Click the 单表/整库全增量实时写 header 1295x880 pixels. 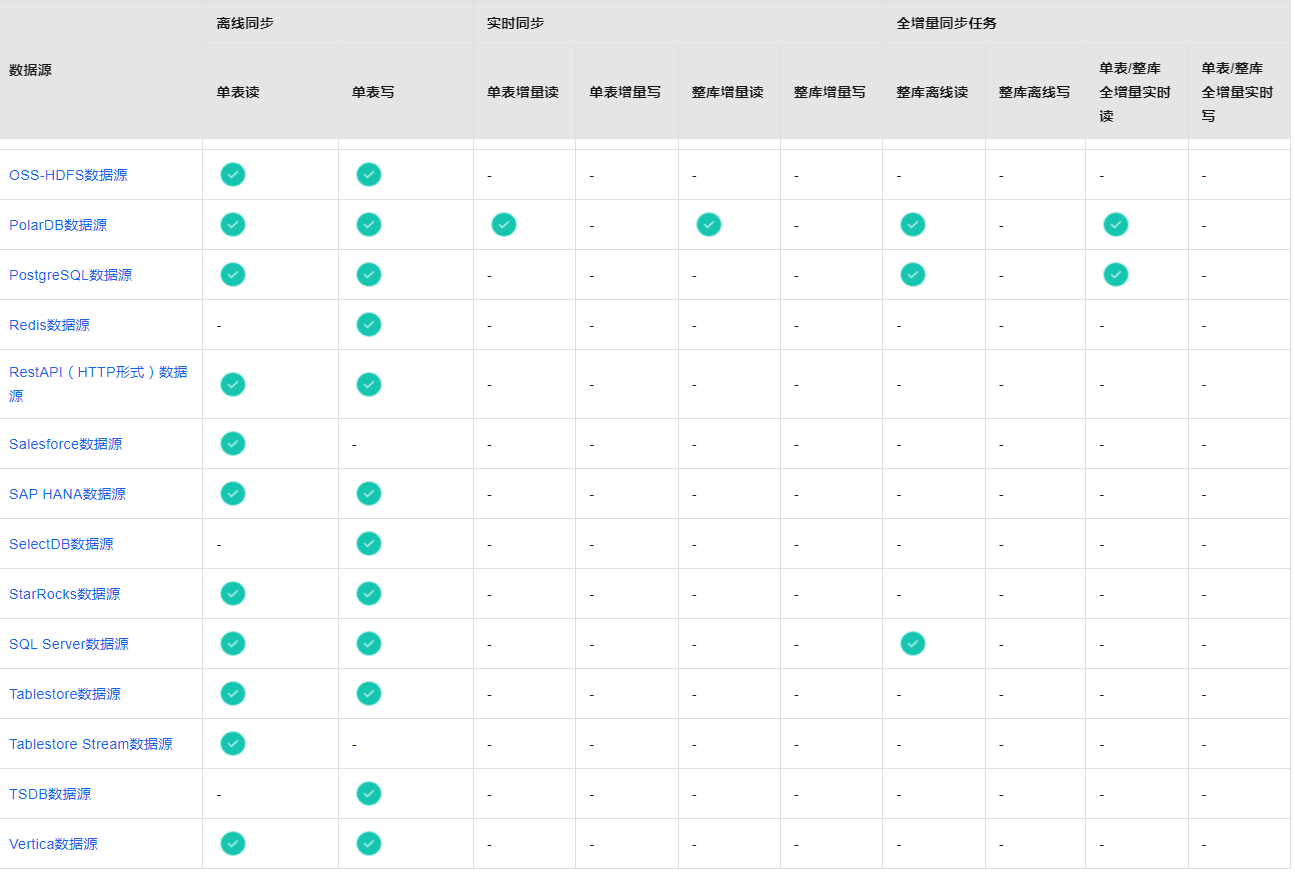coord(1238,92)
